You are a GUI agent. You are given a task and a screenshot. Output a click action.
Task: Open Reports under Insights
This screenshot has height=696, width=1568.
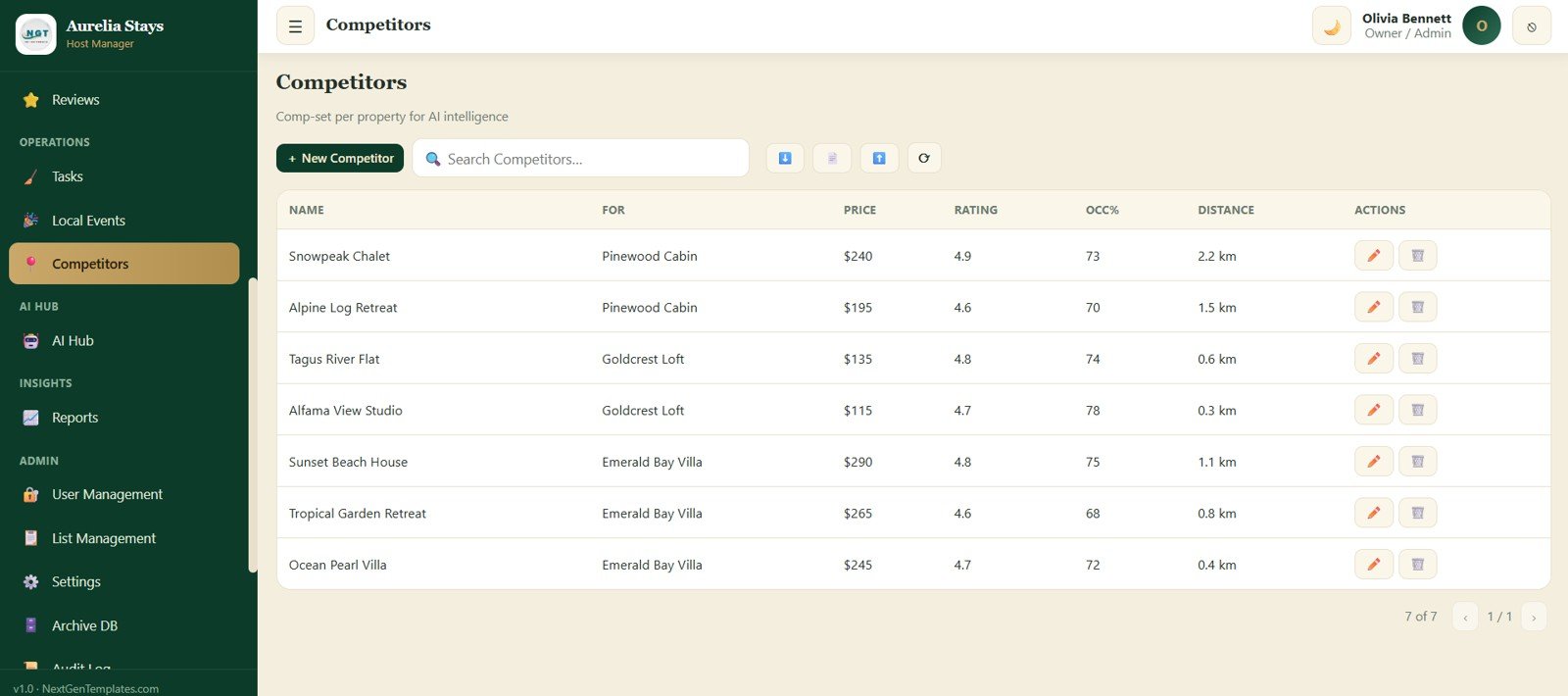pos(123,418)
